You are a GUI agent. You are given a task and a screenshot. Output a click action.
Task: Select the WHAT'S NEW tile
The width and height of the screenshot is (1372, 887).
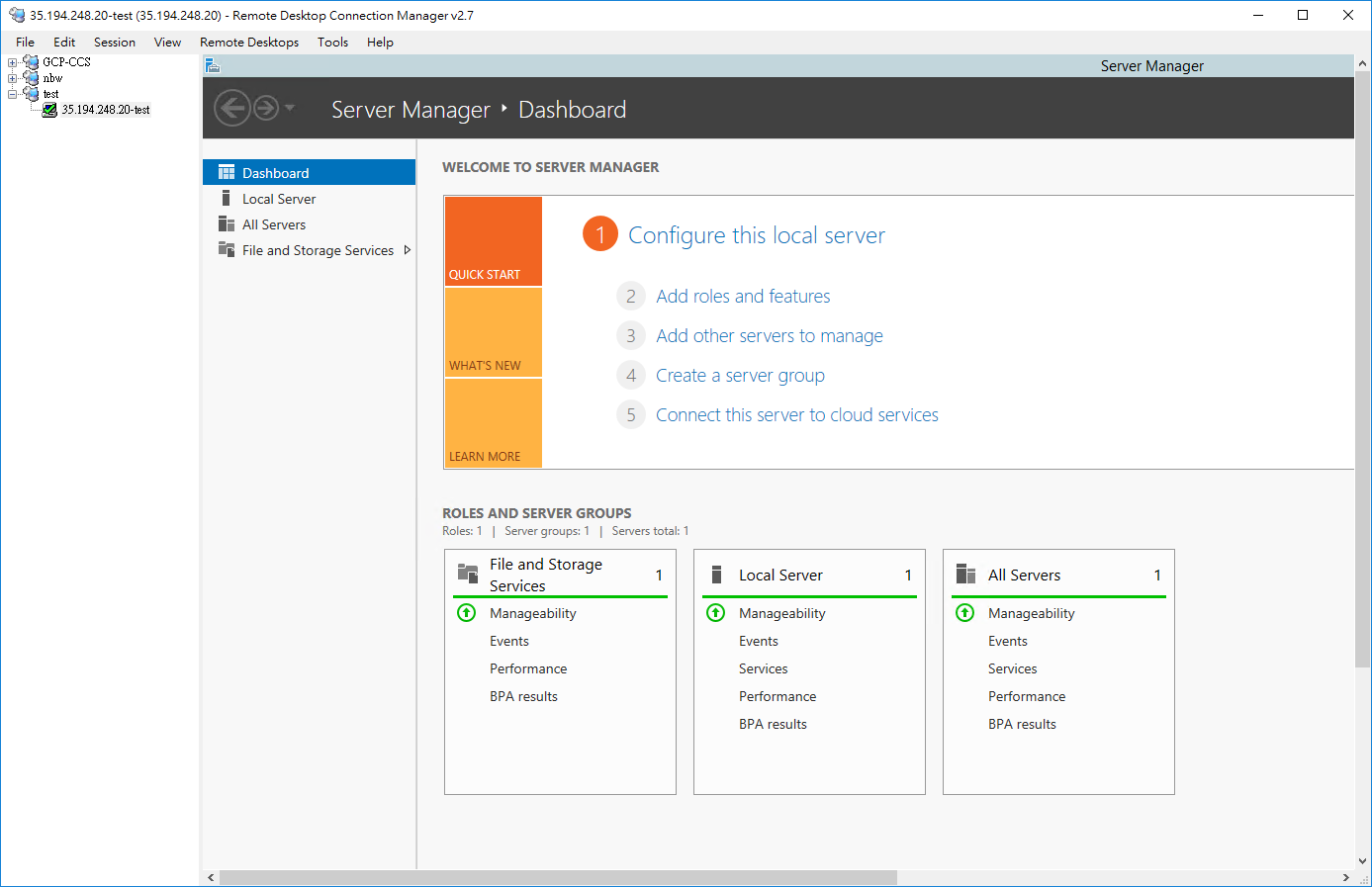click(x=494, y=332)
